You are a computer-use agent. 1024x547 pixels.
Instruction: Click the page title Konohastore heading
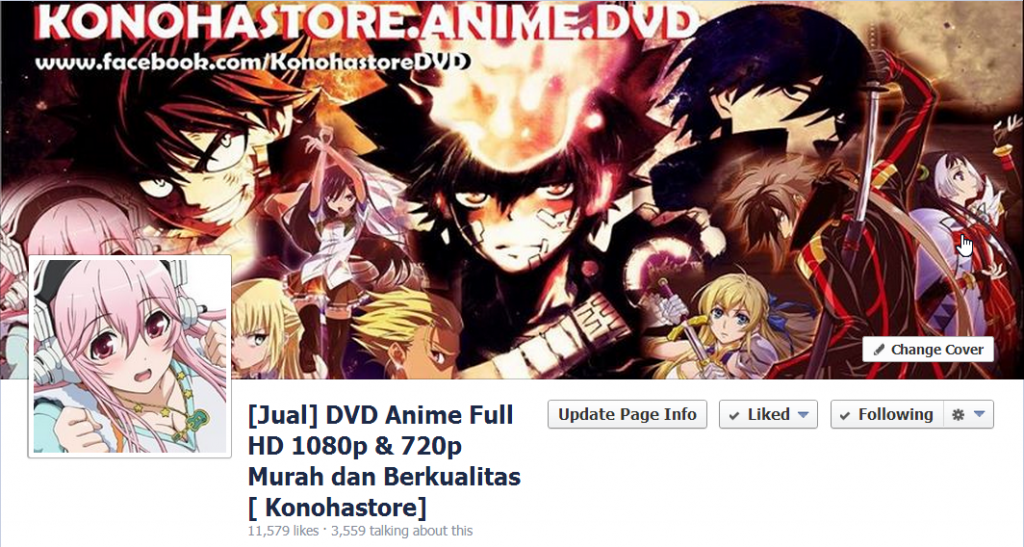[384, 461]
